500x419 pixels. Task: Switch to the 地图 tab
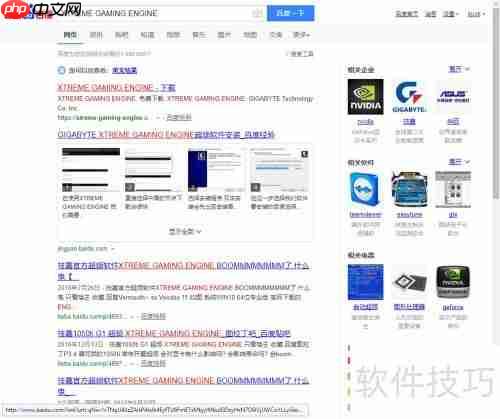[x=250, y=35]
